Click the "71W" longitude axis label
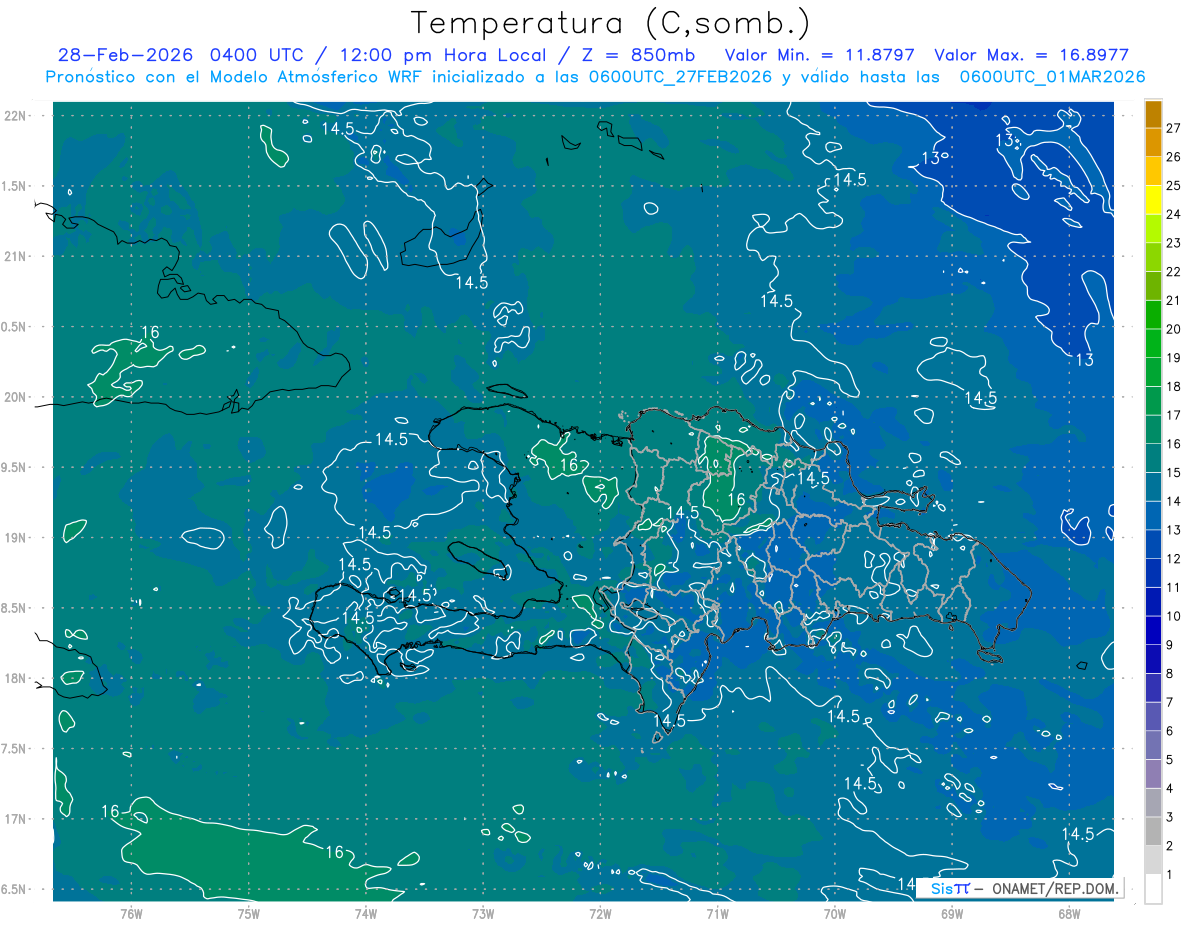The height and width of the screenshot is (927, 1200). (x=717, y=913)
